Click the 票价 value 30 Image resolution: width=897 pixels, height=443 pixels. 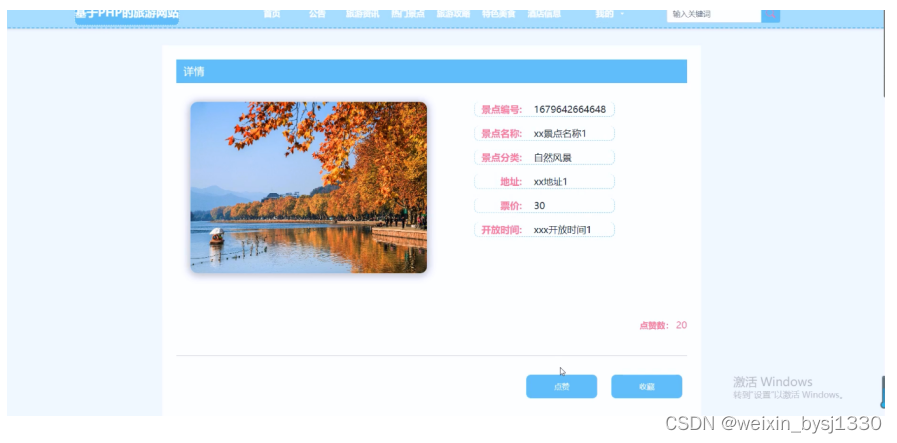539,205
